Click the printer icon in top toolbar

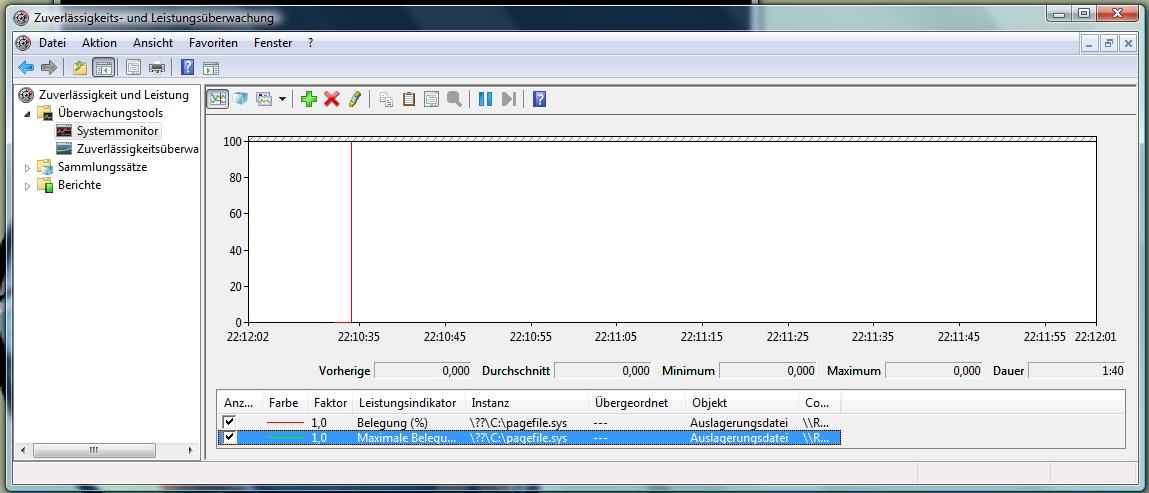157,68
